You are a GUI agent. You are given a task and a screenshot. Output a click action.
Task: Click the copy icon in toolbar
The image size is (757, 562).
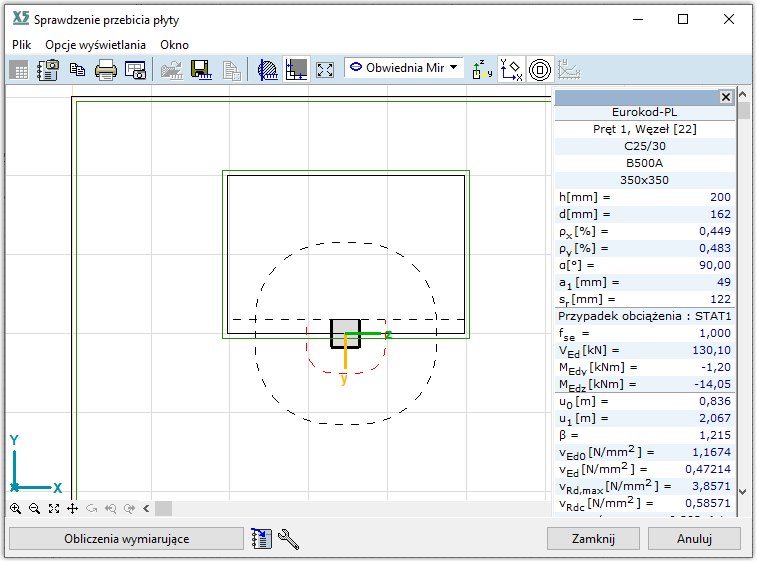click(x=77, y=69)
